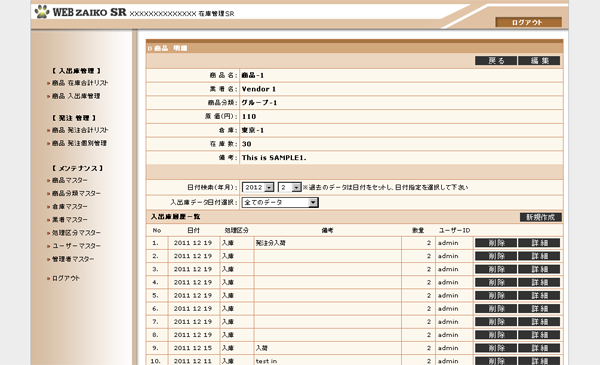View details of history row 3

tap(539, 269)
